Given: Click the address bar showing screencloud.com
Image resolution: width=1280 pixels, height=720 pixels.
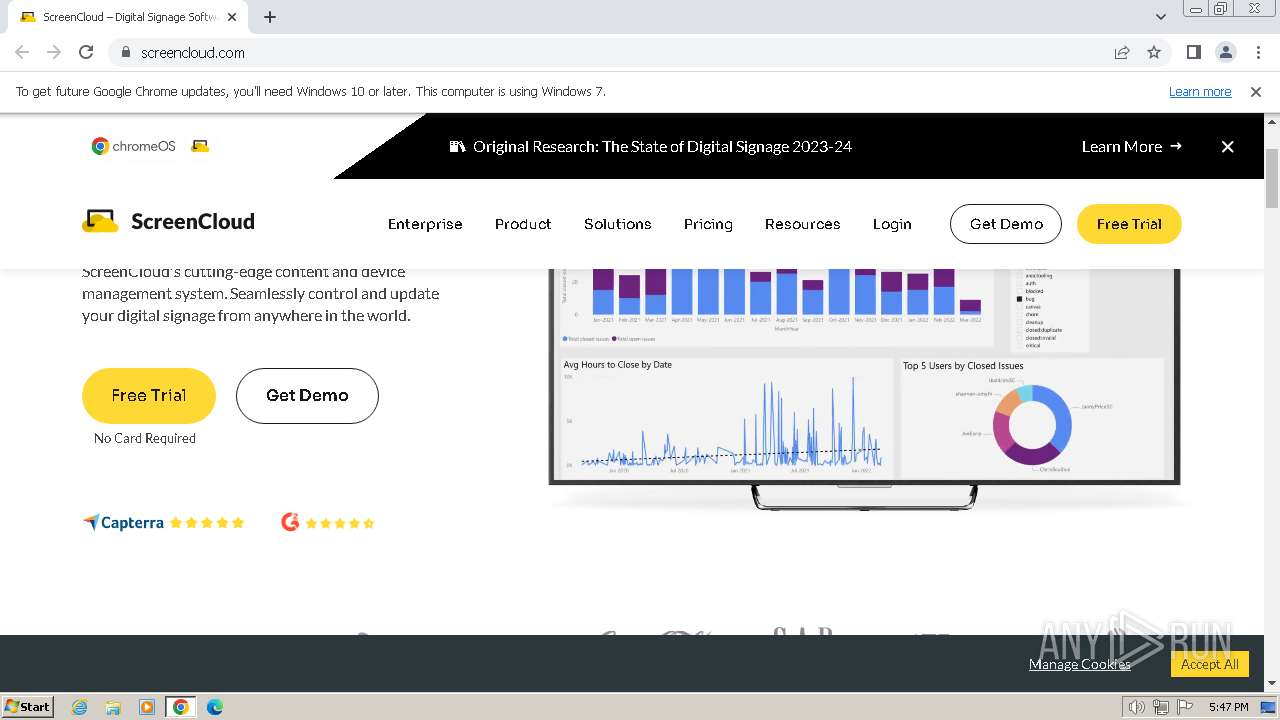Looking at the screenshot, I should 620,53.
